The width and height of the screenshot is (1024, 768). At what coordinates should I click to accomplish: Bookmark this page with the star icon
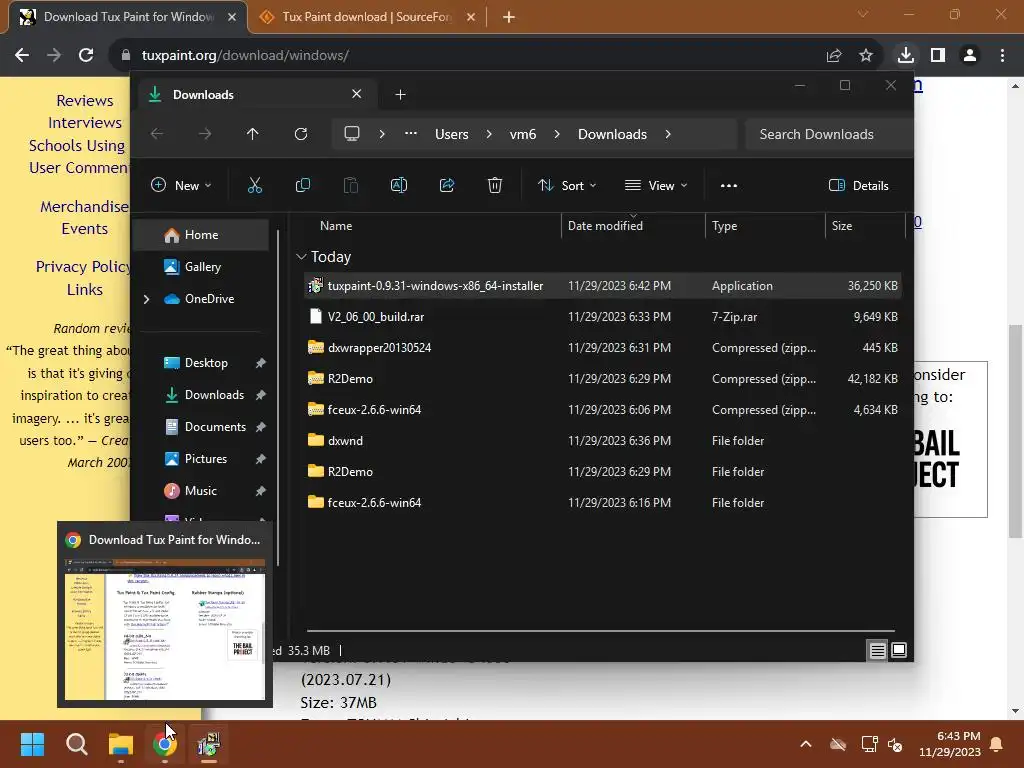(866, 56)
